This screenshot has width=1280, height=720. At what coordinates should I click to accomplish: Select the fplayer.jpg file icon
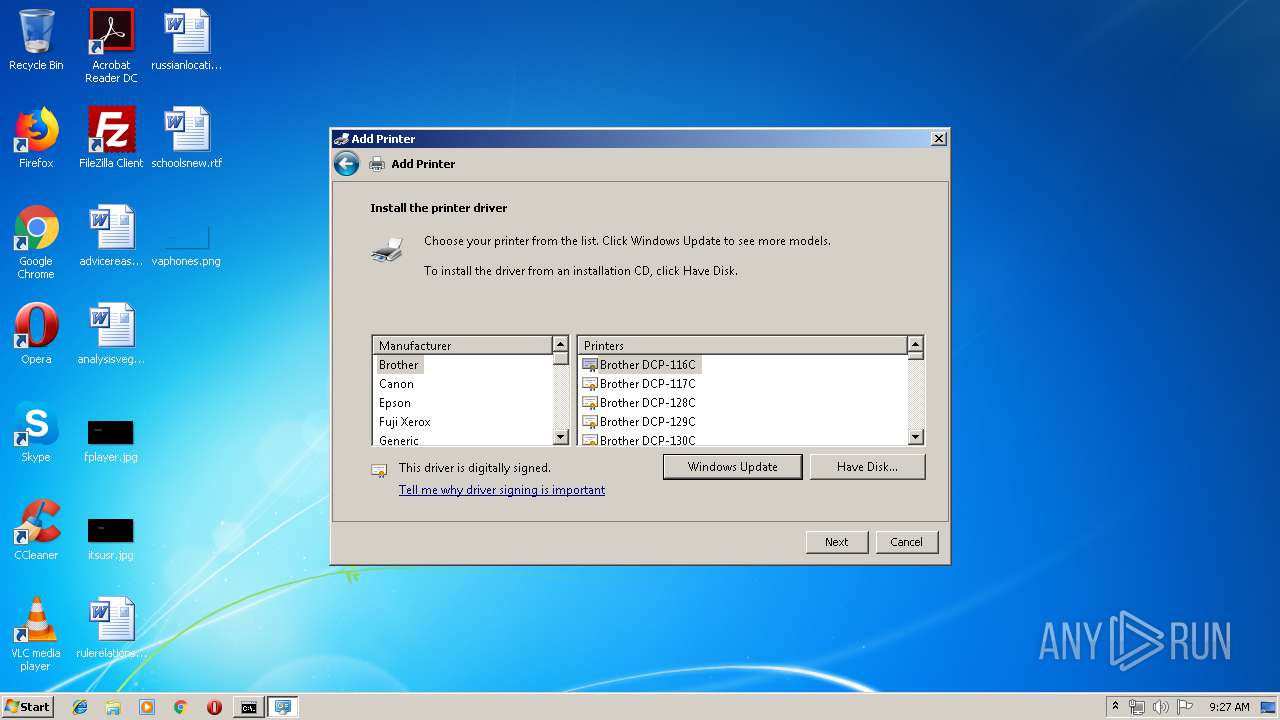pyautogui.click(x=111, y=440)
